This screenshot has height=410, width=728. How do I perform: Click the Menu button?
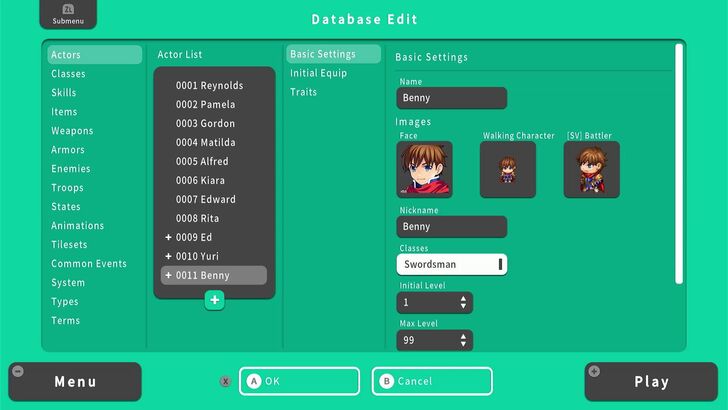coord(75,382)
